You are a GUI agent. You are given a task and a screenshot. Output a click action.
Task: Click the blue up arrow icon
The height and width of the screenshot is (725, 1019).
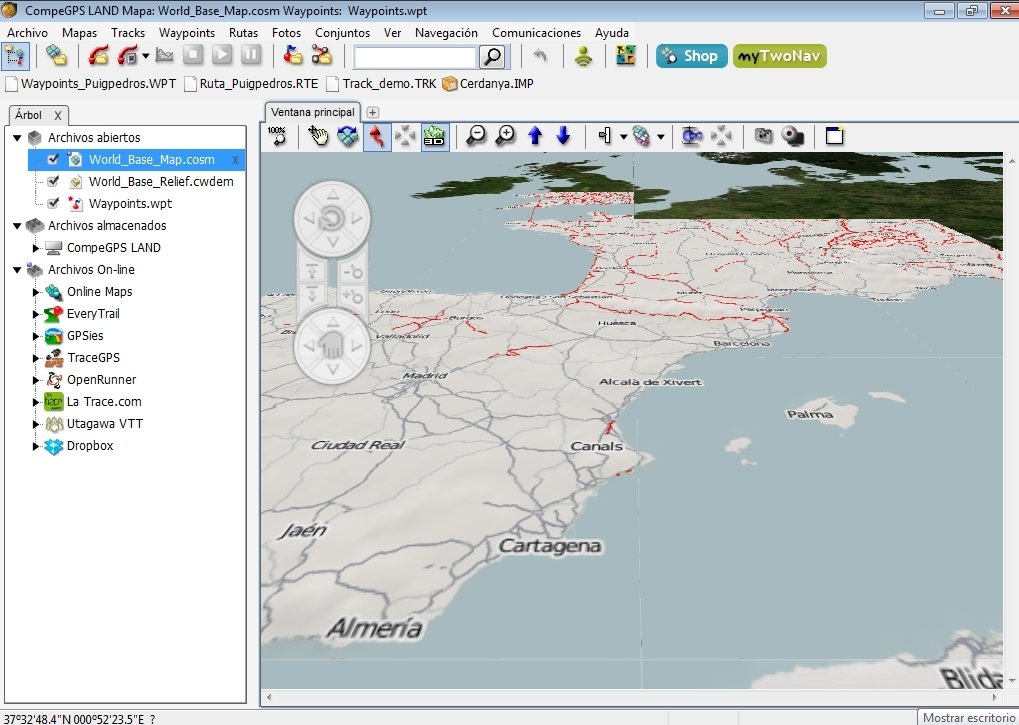point(535,136)
